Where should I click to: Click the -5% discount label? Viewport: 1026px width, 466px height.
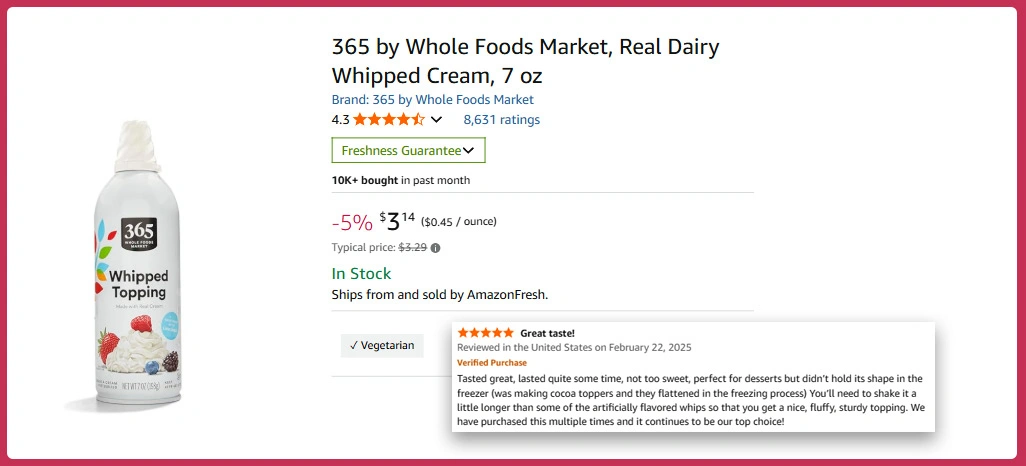(351, 222)
